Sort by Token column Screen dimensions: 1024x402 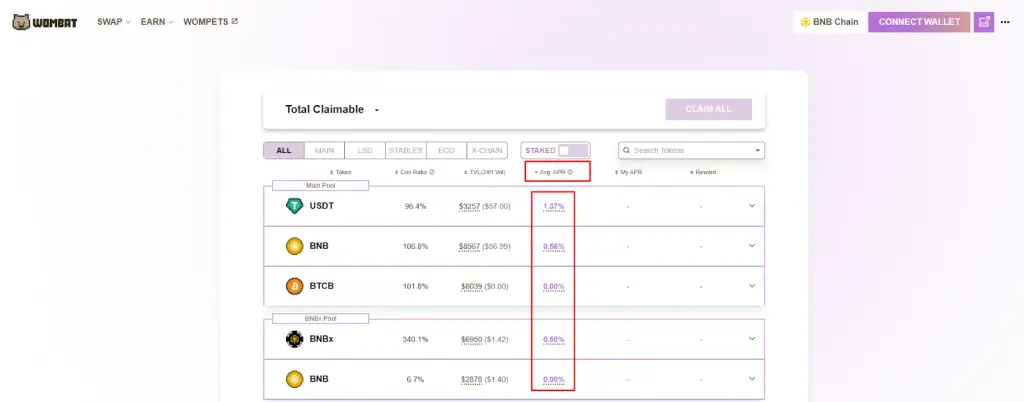tap(341, 172)
